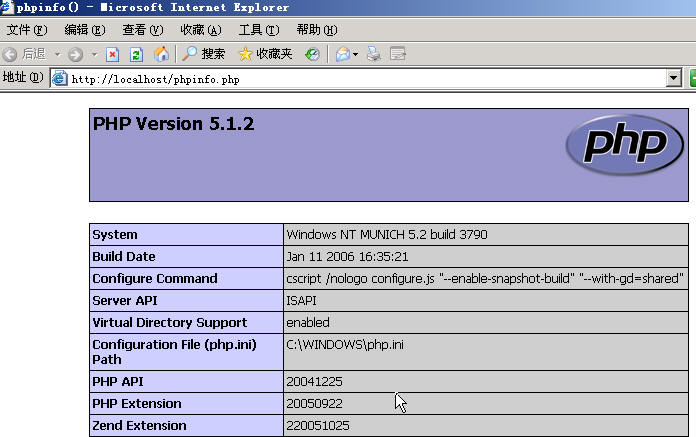Click the PHP logo image
Screen dimensions: 696x437
point(625,145)
